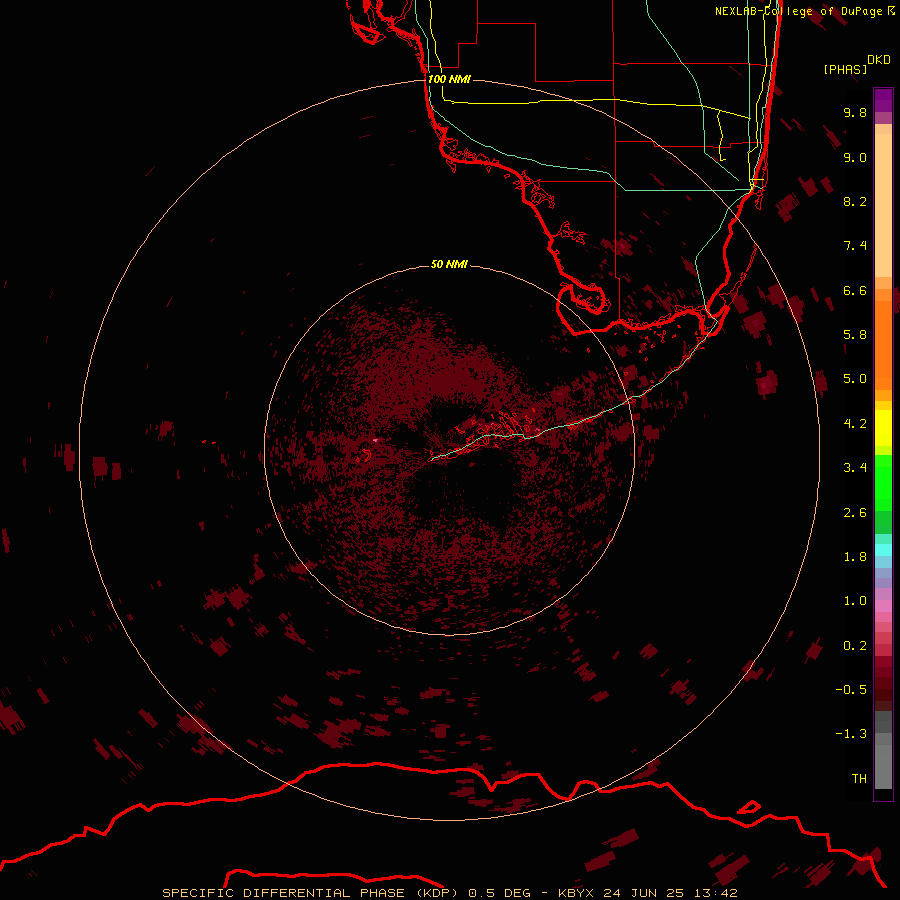Image resolution: width=900 pixels, height=900 pixels.
Task: Click the 9.8 value on color scale
Action: tap(855, 112)
